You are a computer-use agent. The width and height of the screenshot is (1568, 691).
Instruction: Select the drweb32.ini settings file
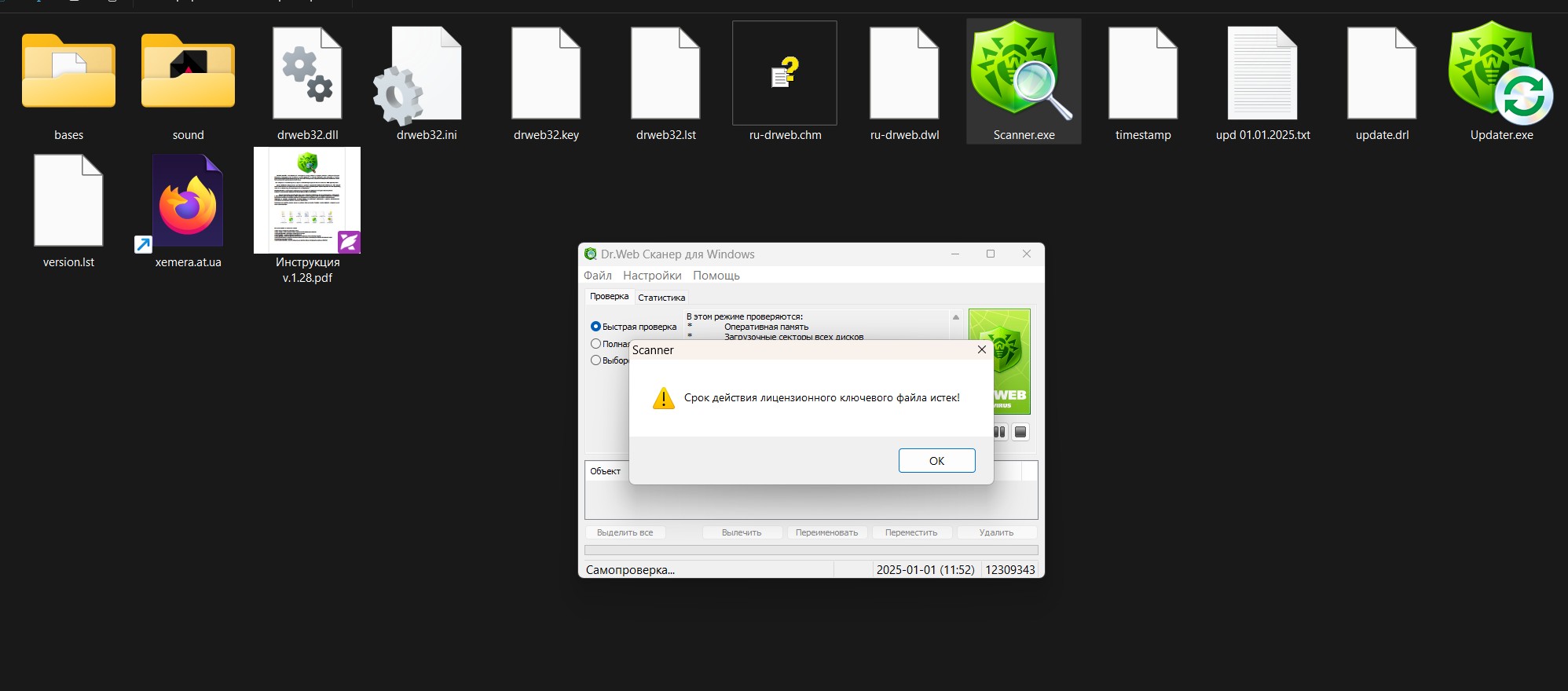(x=426, y=75)
